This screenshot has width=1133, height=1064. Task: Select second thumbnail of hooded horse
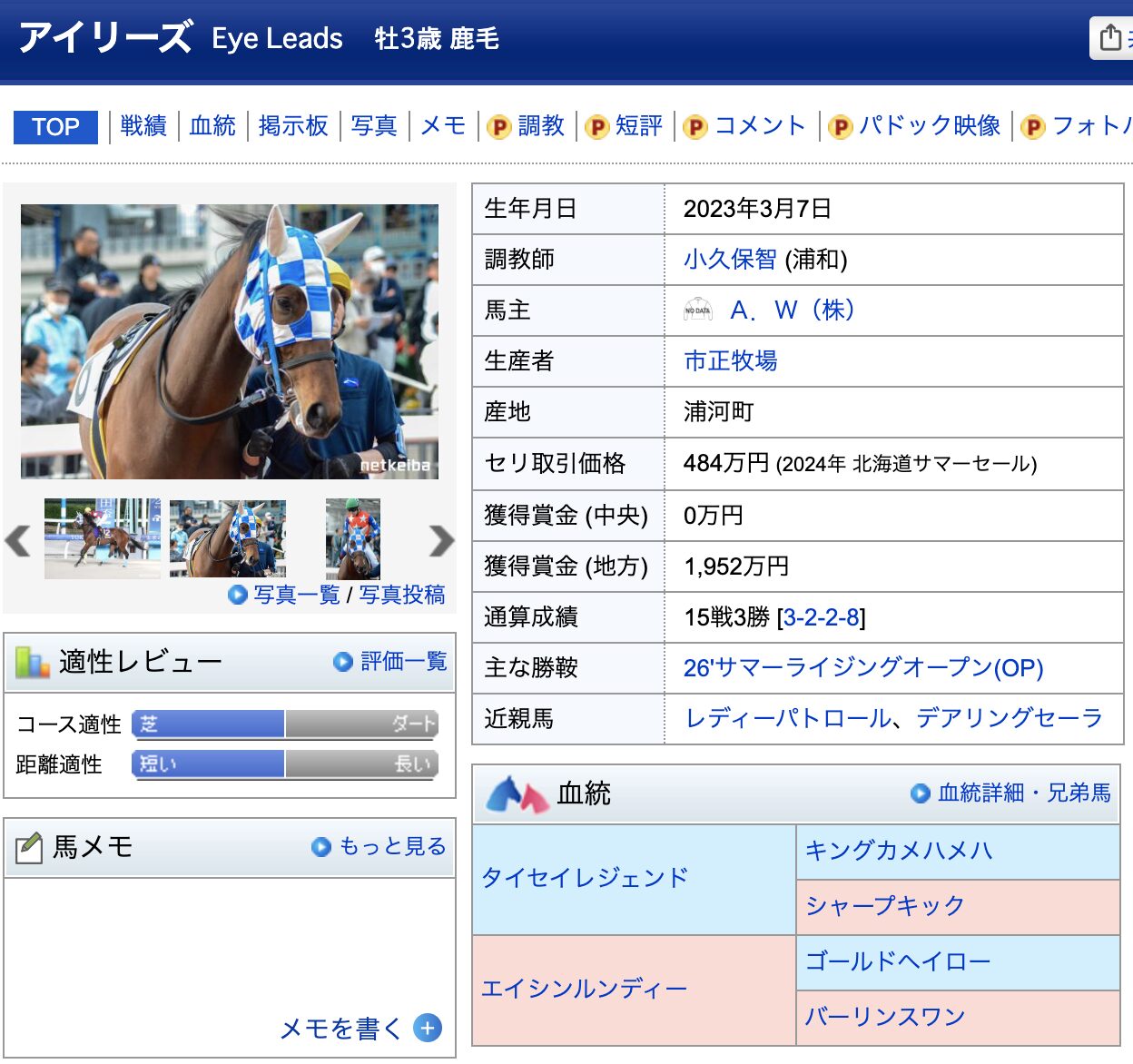tap(228, 538)
